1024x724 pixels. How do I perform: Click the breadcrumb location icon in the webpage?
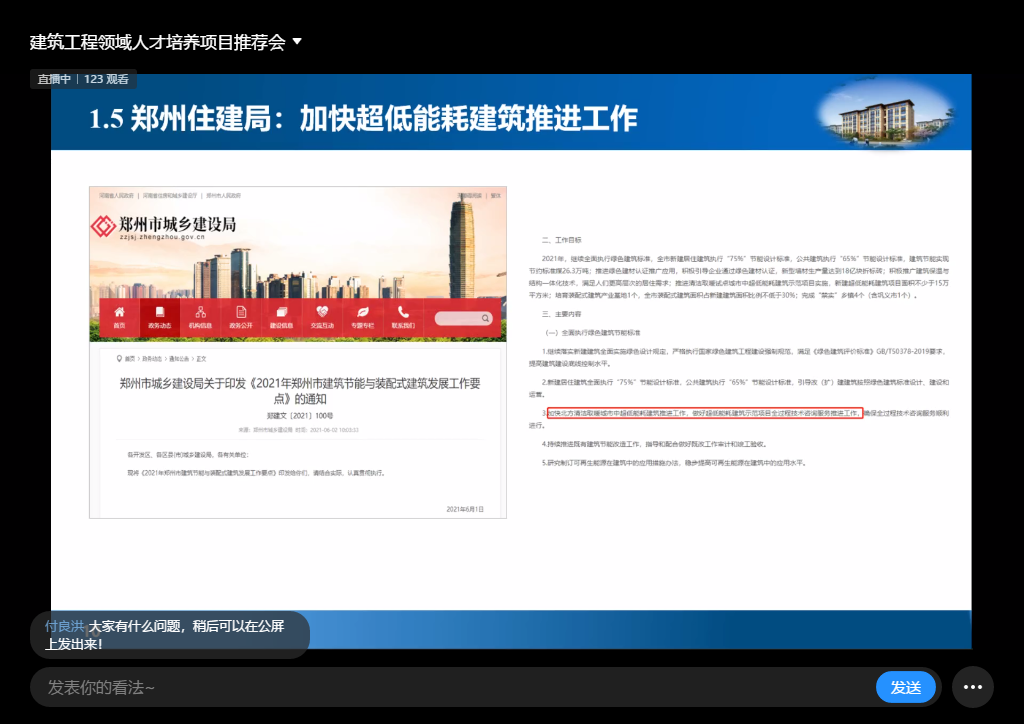(119, 358)
